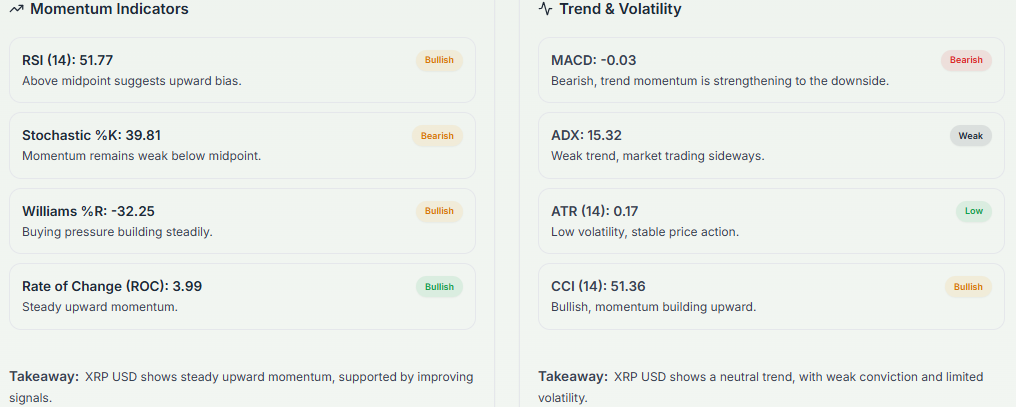The width and height of the screenshot is (1016, 407).
Task: Click the green Bullish badge on ROC
Action: pos(439,287)
